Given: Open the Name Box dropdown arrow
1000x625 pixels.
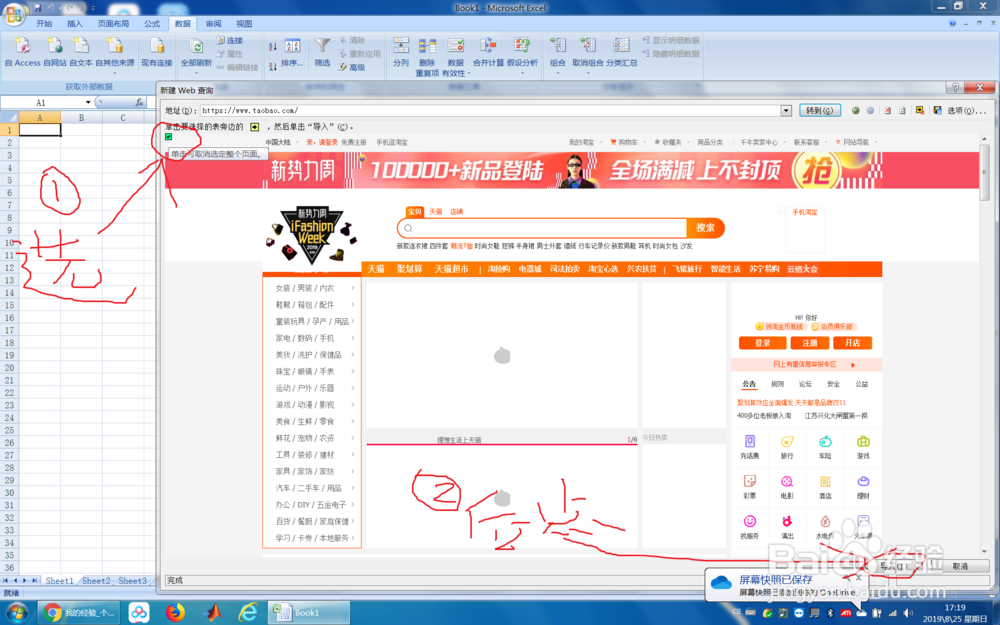Looking at the screenshot, I should 88,102.
